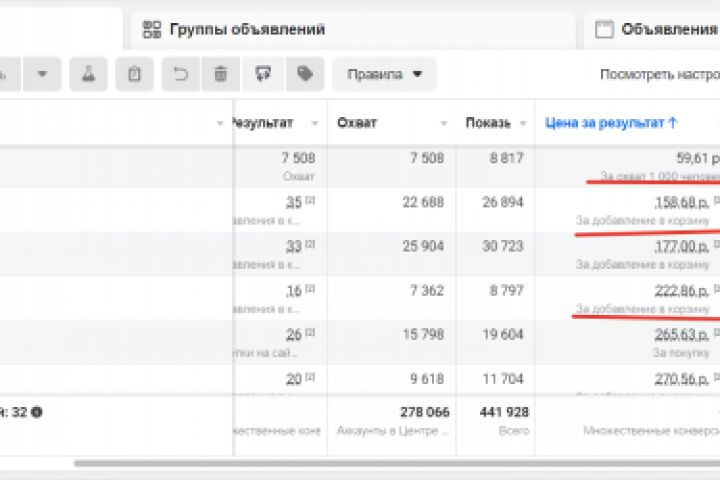Open the Правила dropdown menu
The width and height of the screenshot is (720, 480).
(x=384, y=74)
